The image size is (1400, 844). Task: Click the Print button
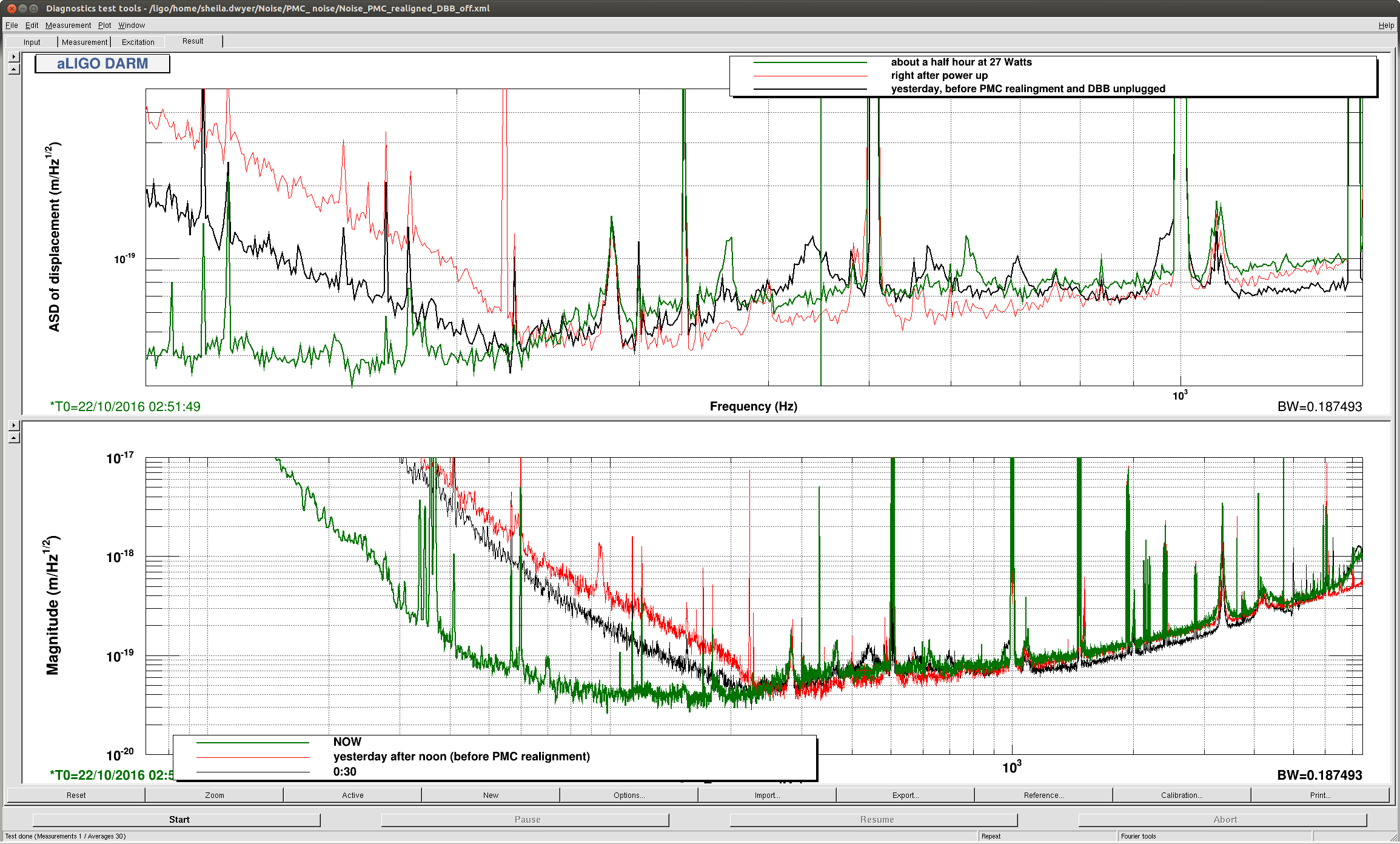coord(1320,795)
